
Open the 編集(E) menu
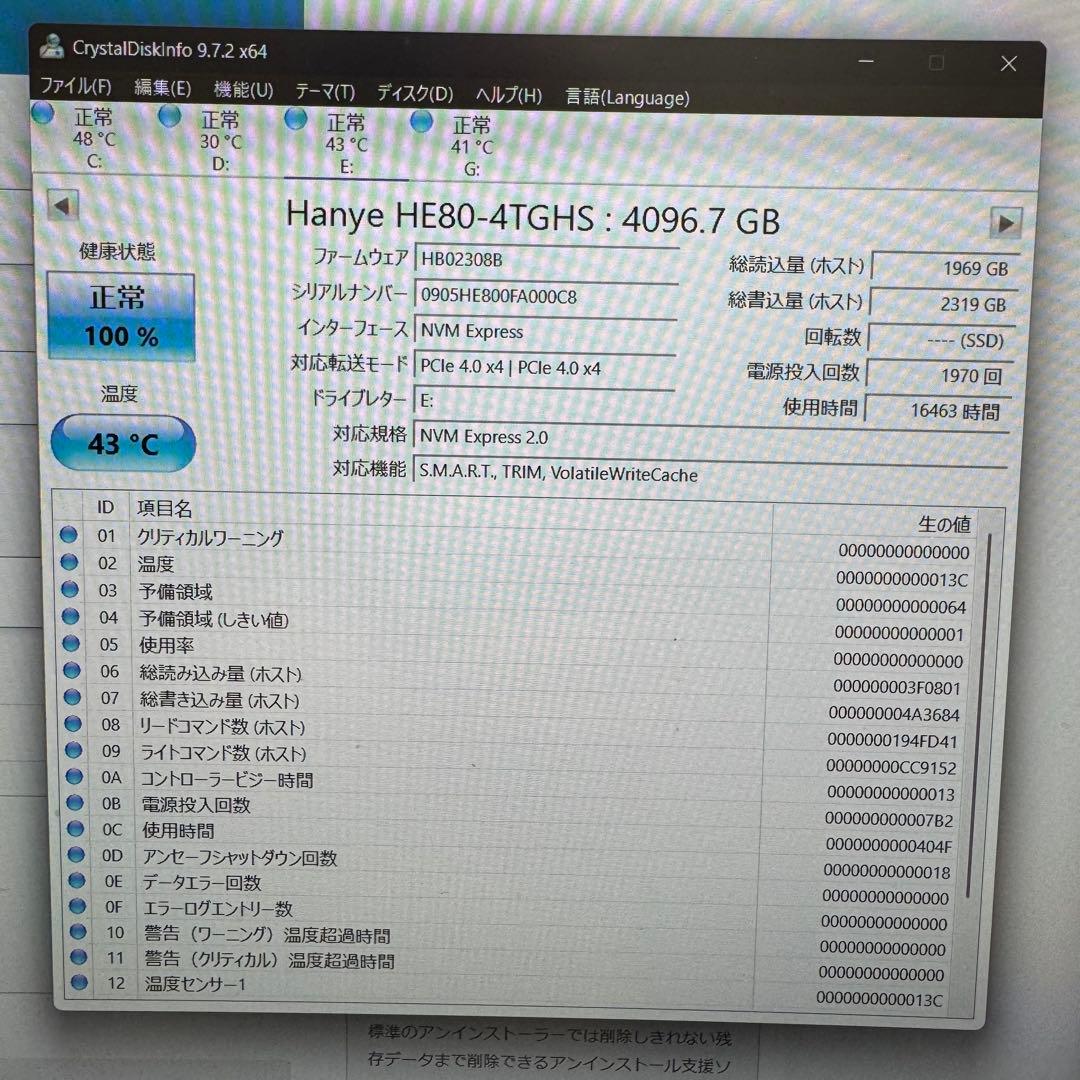[163, 88]
